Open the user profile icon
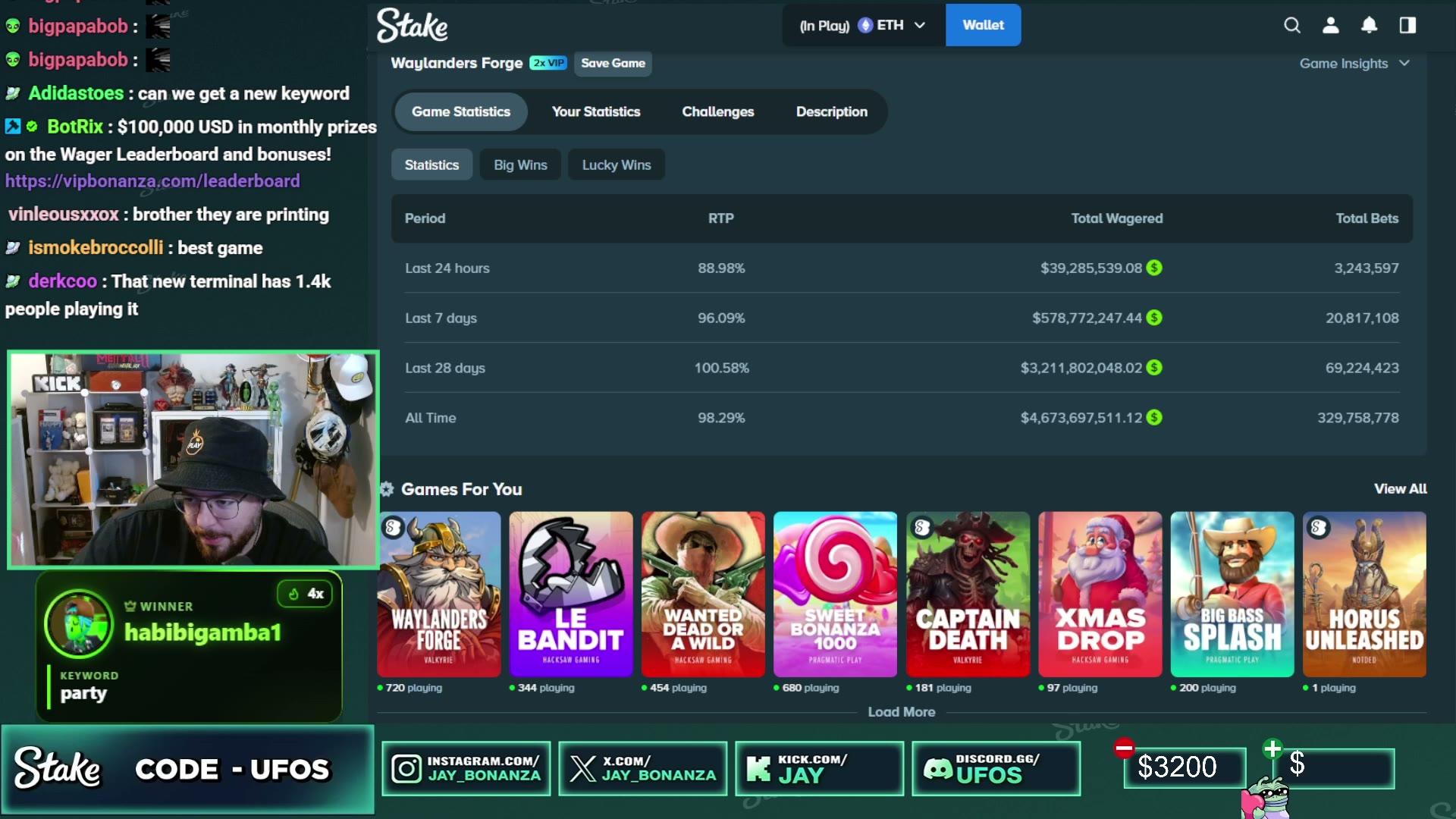This screenshot has width=1456, height=819. (1331, 25)
